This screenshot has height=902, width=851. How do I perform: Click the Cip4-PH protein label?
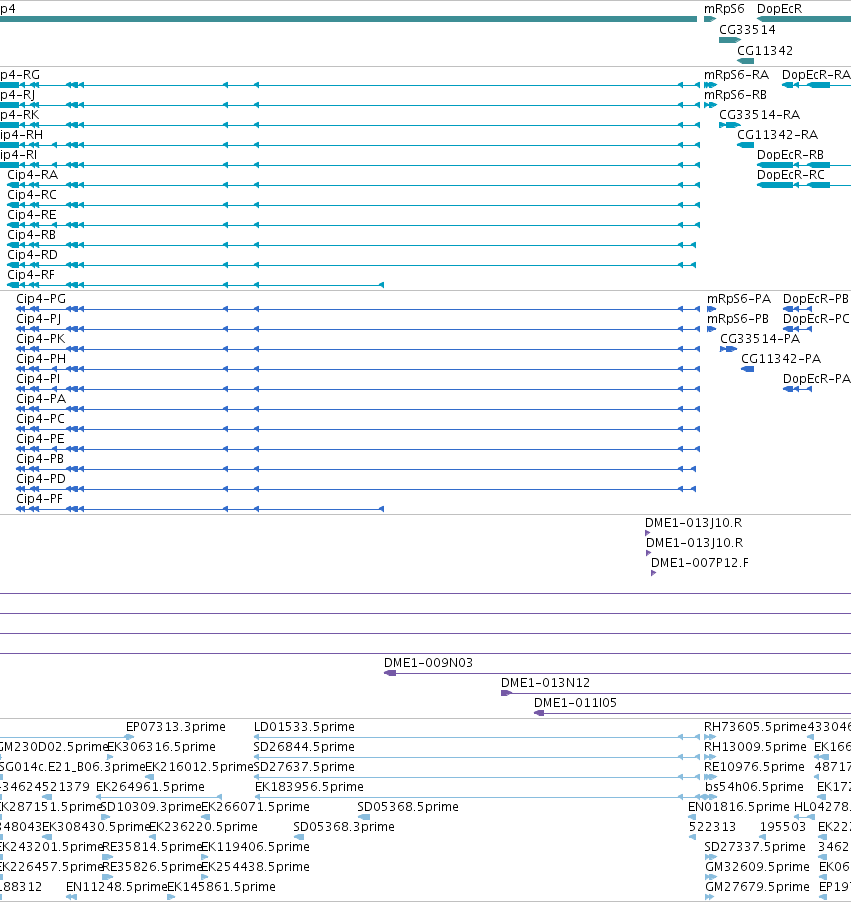[x=41, y=359]
